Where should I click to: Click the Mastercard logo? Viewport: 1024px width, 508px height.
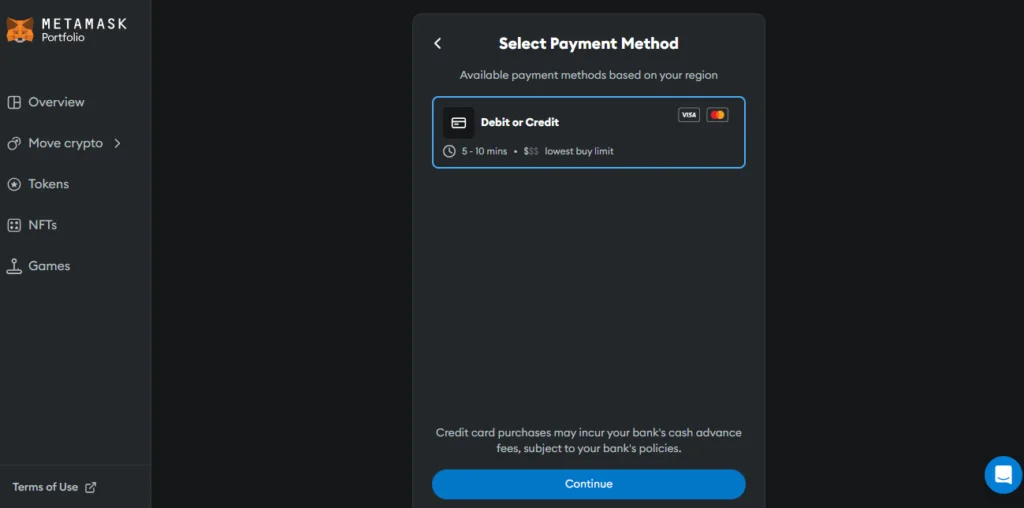point(717,115)
